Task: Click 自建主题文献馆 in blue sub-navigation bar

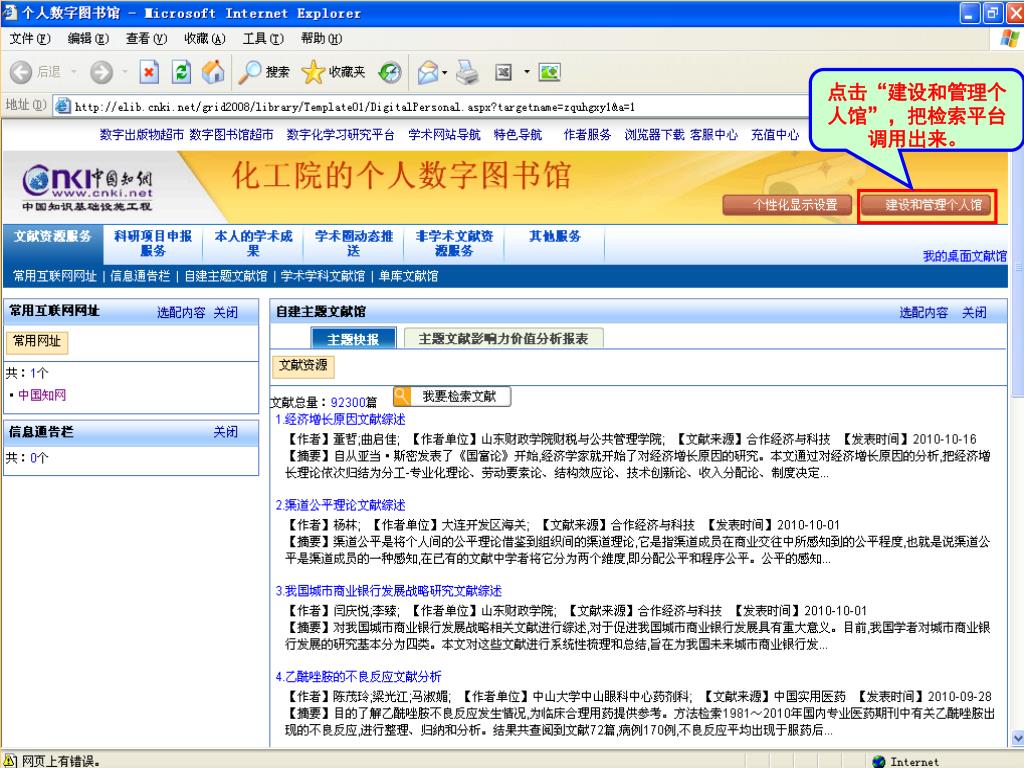Action: (226, 276)
